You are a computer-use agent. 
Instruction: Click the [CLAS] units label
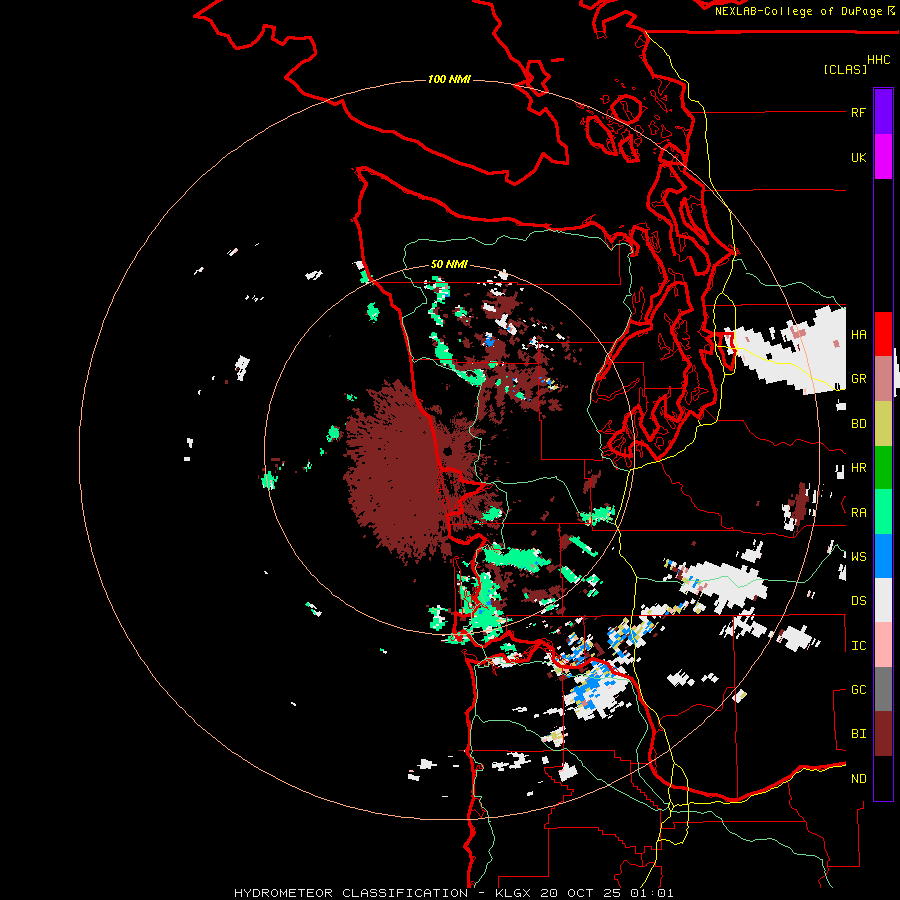click(x=845, y=69)
